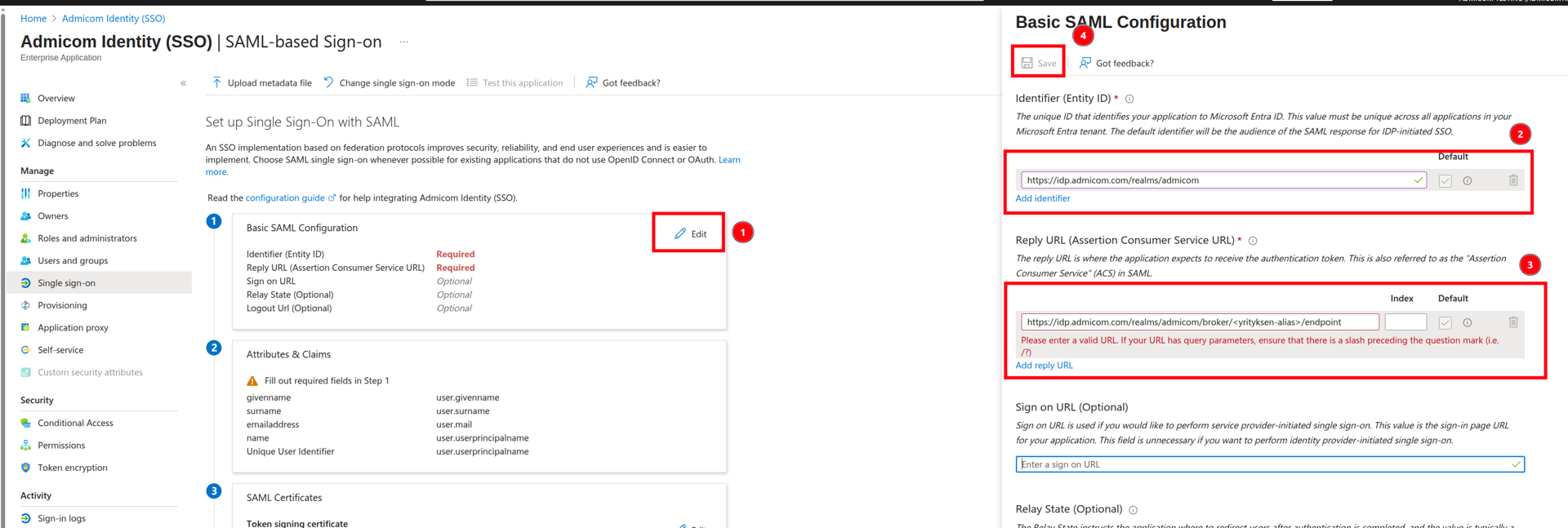Click the Conditional Access icon
1568x528 pixels.
26,423
